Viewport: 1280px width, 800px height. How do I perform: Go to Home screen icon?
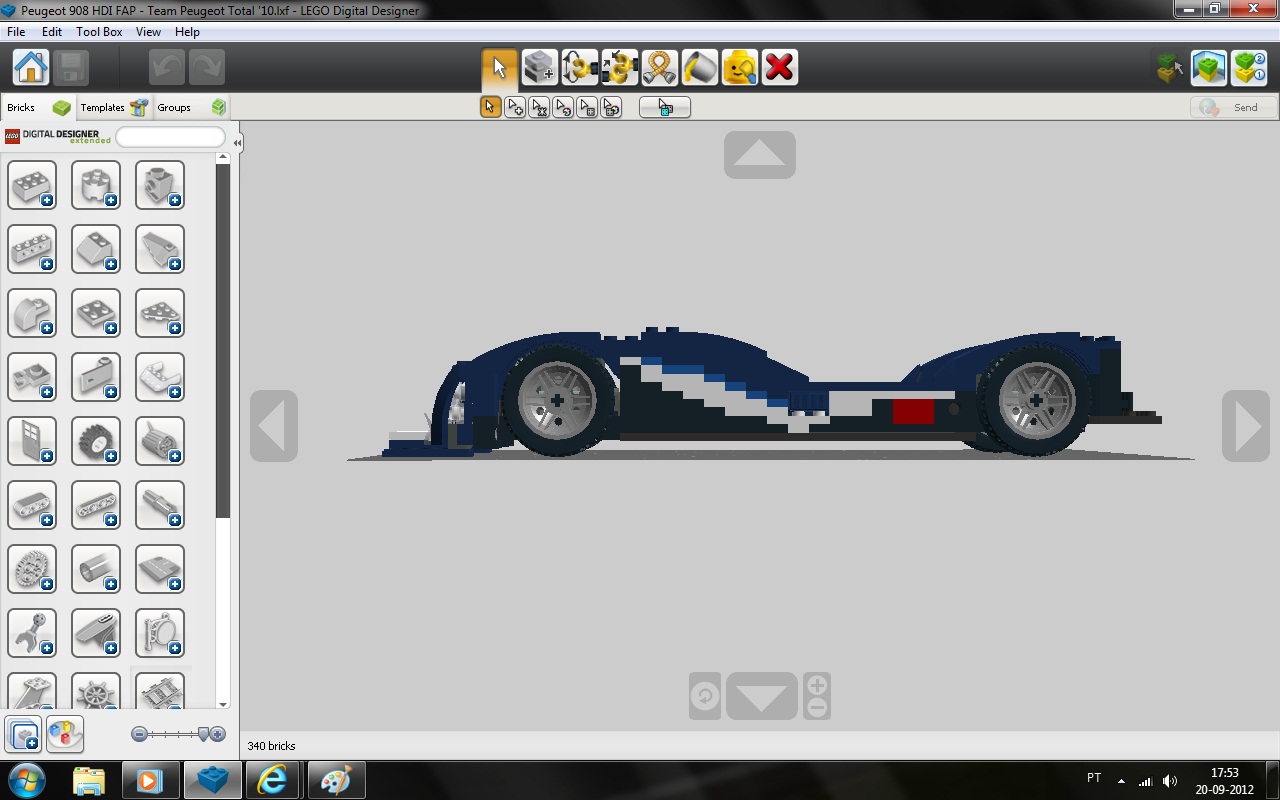click(31, 68)
